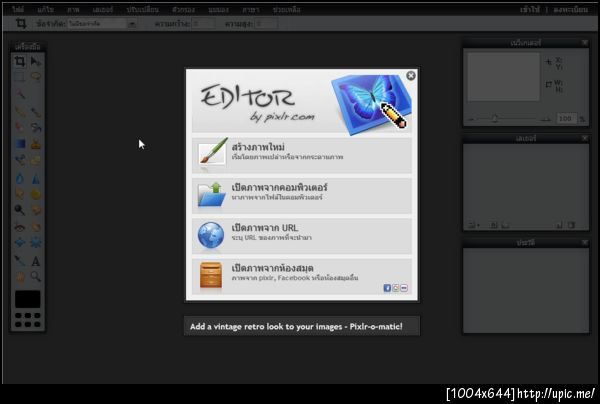Select the Type (A) tool
Image resolution: width=600 pixels, height=404 pixels.
pos(36,261)
